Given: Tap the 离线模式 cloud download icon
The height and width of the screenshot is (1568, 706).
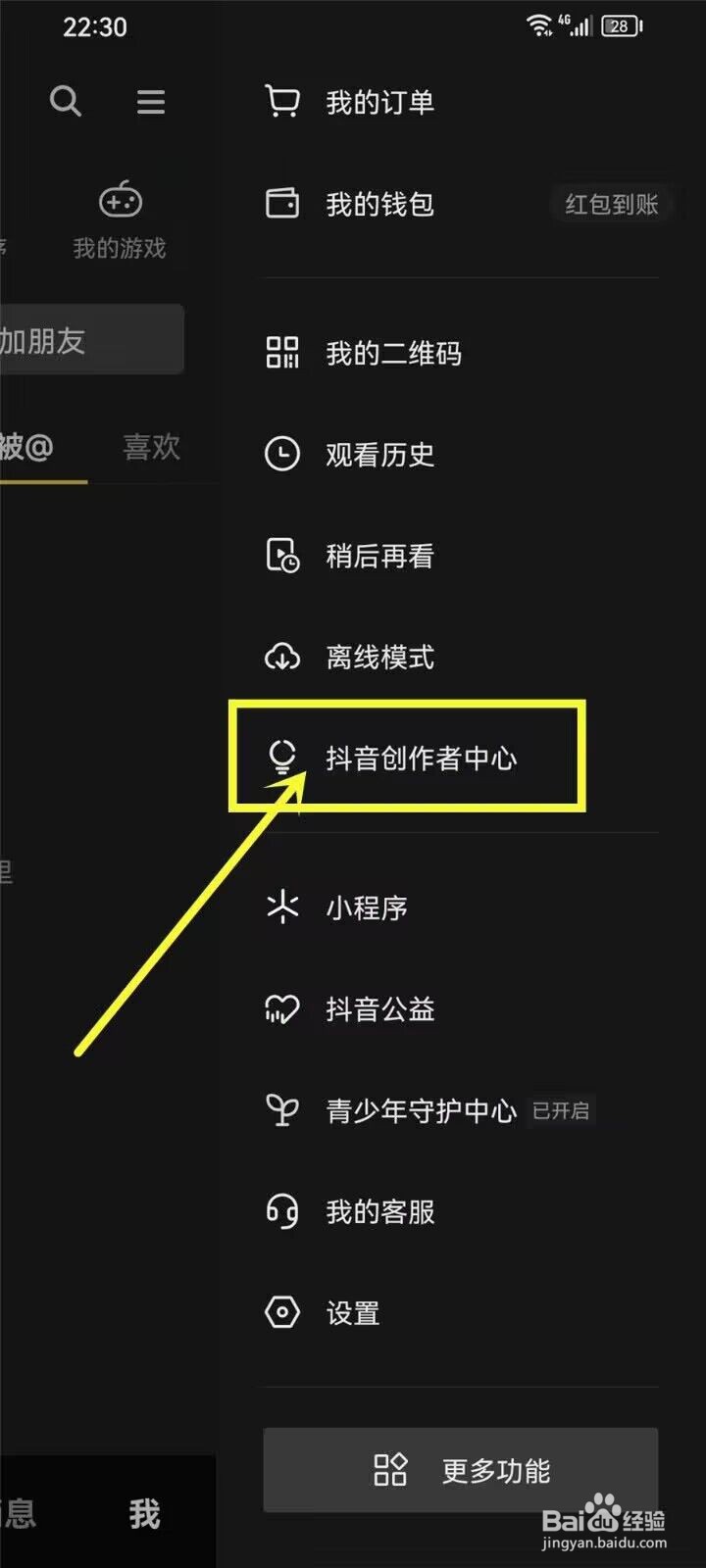Looking at the screenshot, I should pos(282,657).
